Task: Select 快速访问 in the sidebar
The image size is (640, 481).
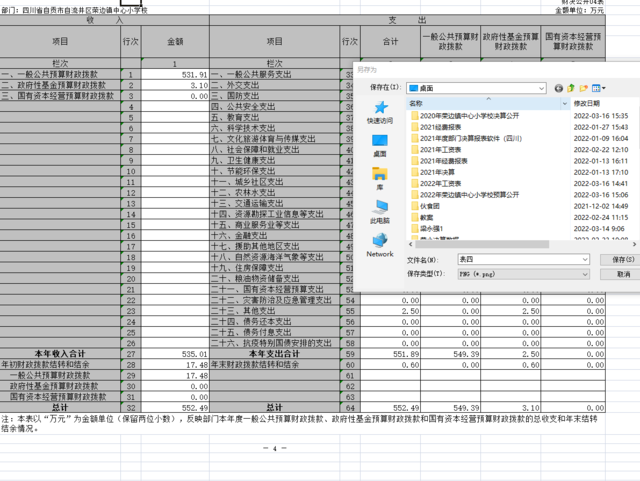Action: click(x=380, y=112)
